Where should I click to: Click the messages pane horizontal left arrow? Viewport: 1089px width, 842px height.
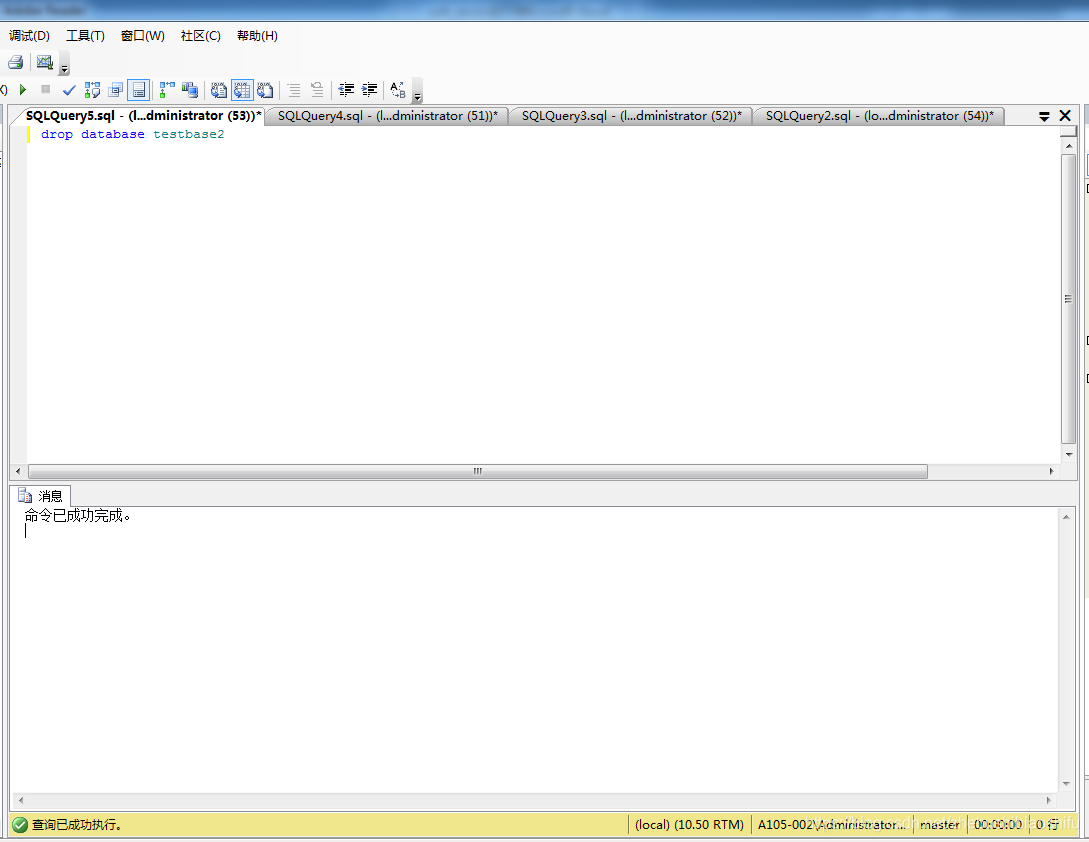click(x=21, y=800)
